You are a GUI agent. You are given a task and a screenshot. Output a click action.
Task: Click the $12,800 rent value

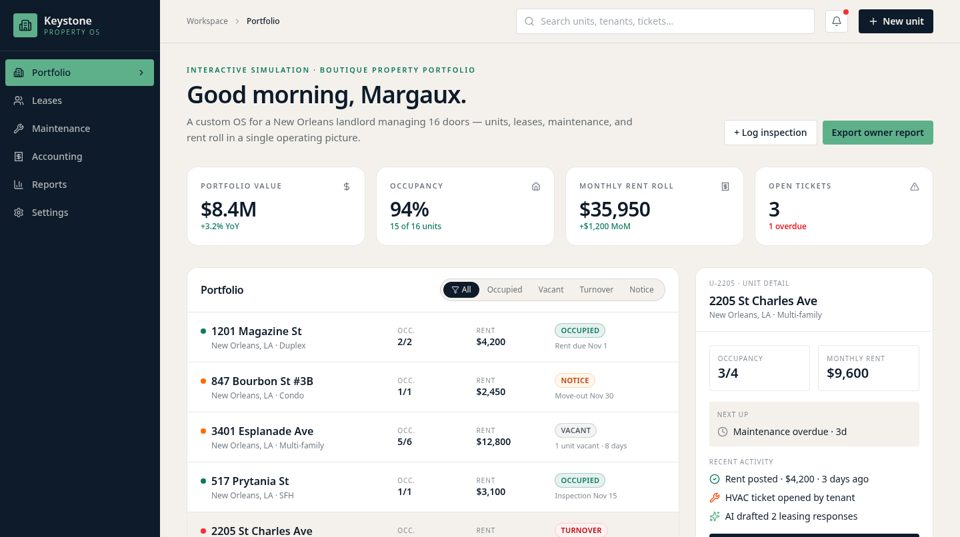coord(493,442)
